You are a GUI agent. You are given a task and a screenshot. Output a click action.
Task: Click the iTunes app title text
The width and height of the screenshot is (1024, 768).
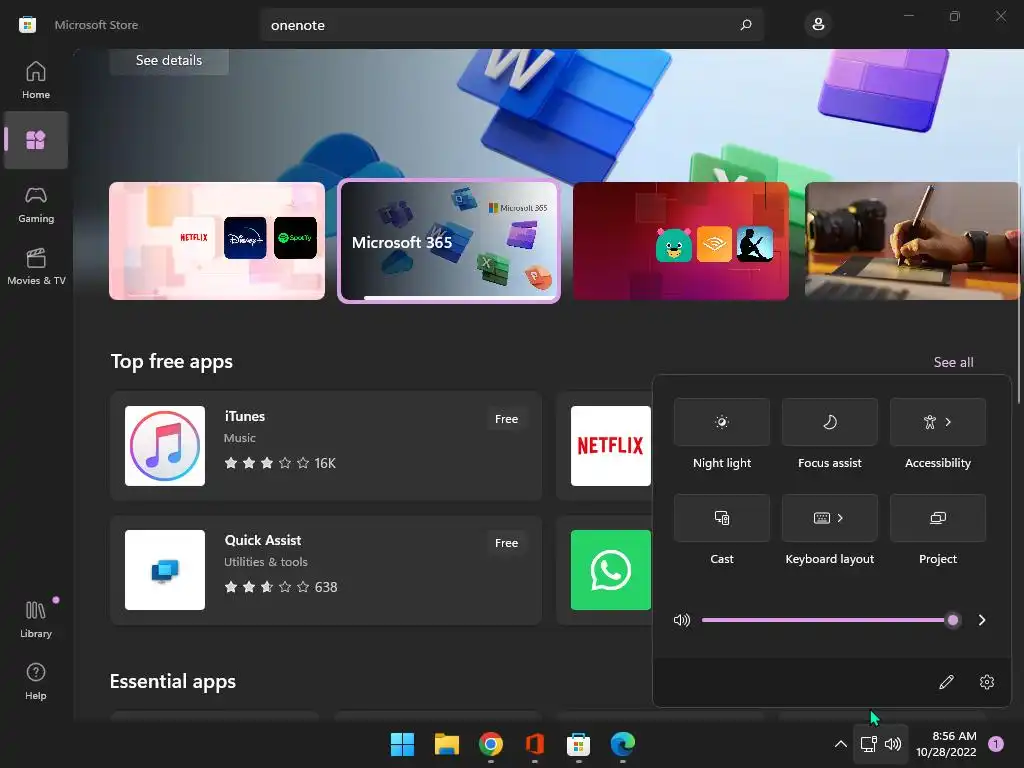[245, 417]
